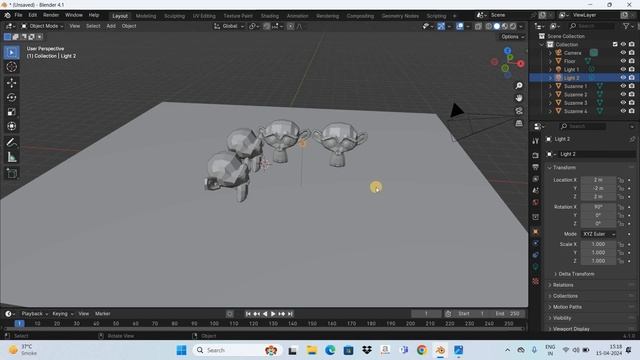640x360 pixels.
Task: Expand the Relations panel
Action: pyautogui.click(x=563, y=285)
